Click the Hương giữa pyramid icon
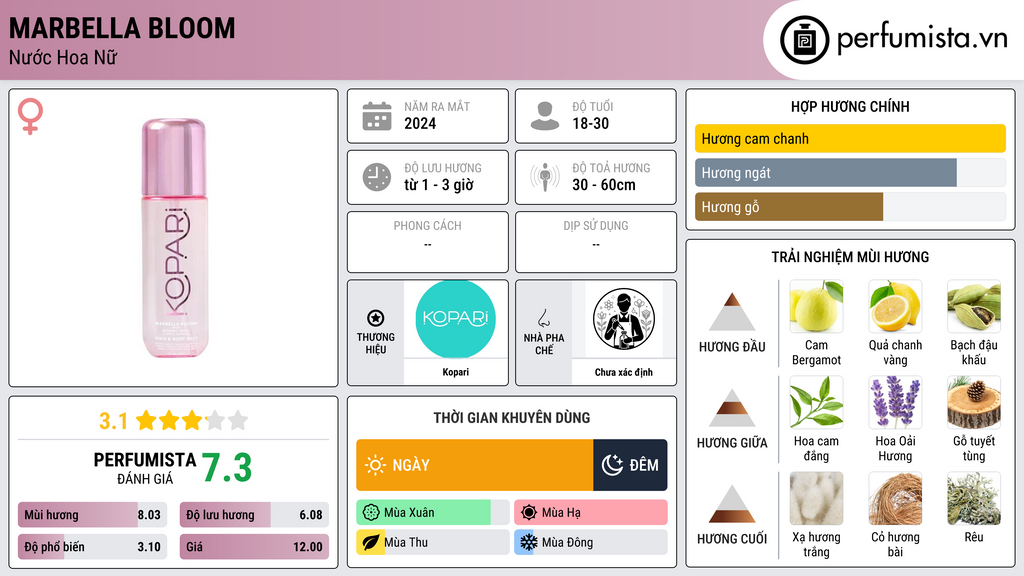This screenshot has height=576, width=1024. point(732,408)
